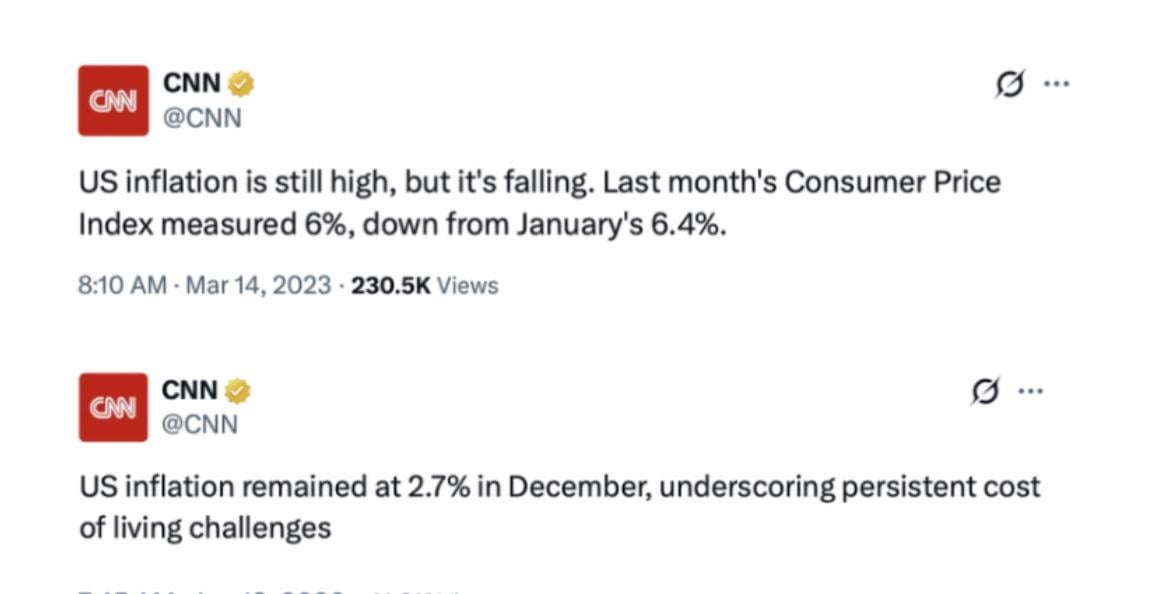Open more options on the first CNN tweet

[1056, 85]
